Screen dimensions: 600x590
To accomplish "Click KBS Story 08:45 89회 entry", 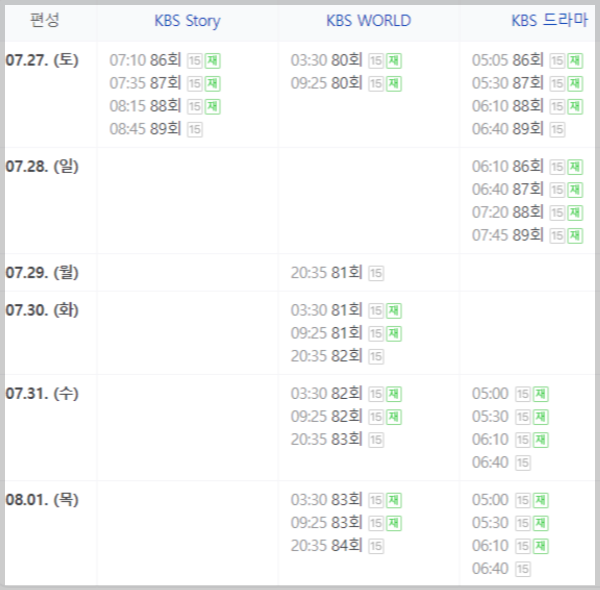I will click(145, 129).
